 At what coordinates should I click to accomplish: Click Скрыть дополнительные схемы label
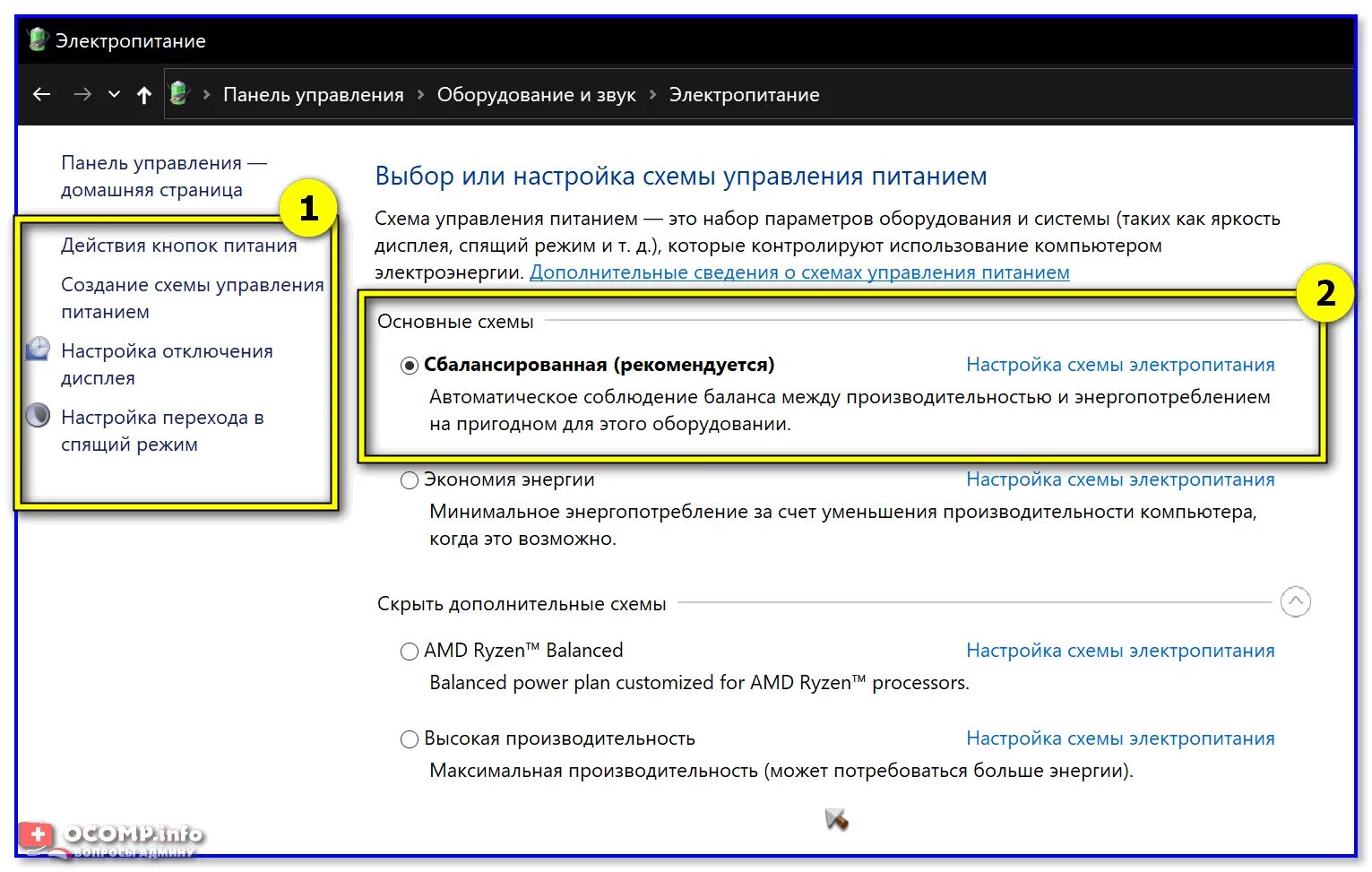coord(522,604)
